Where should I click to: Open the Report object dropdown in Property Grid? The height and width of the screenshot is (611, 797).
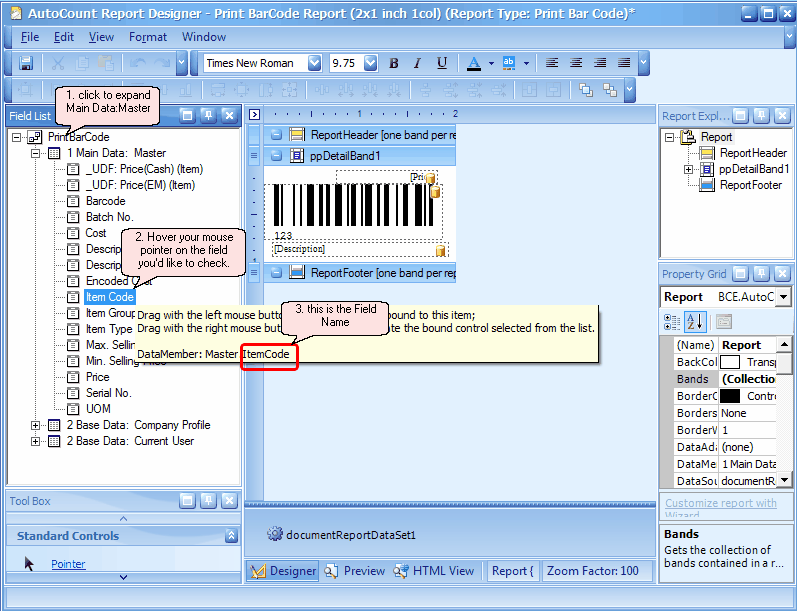(784, 297)
